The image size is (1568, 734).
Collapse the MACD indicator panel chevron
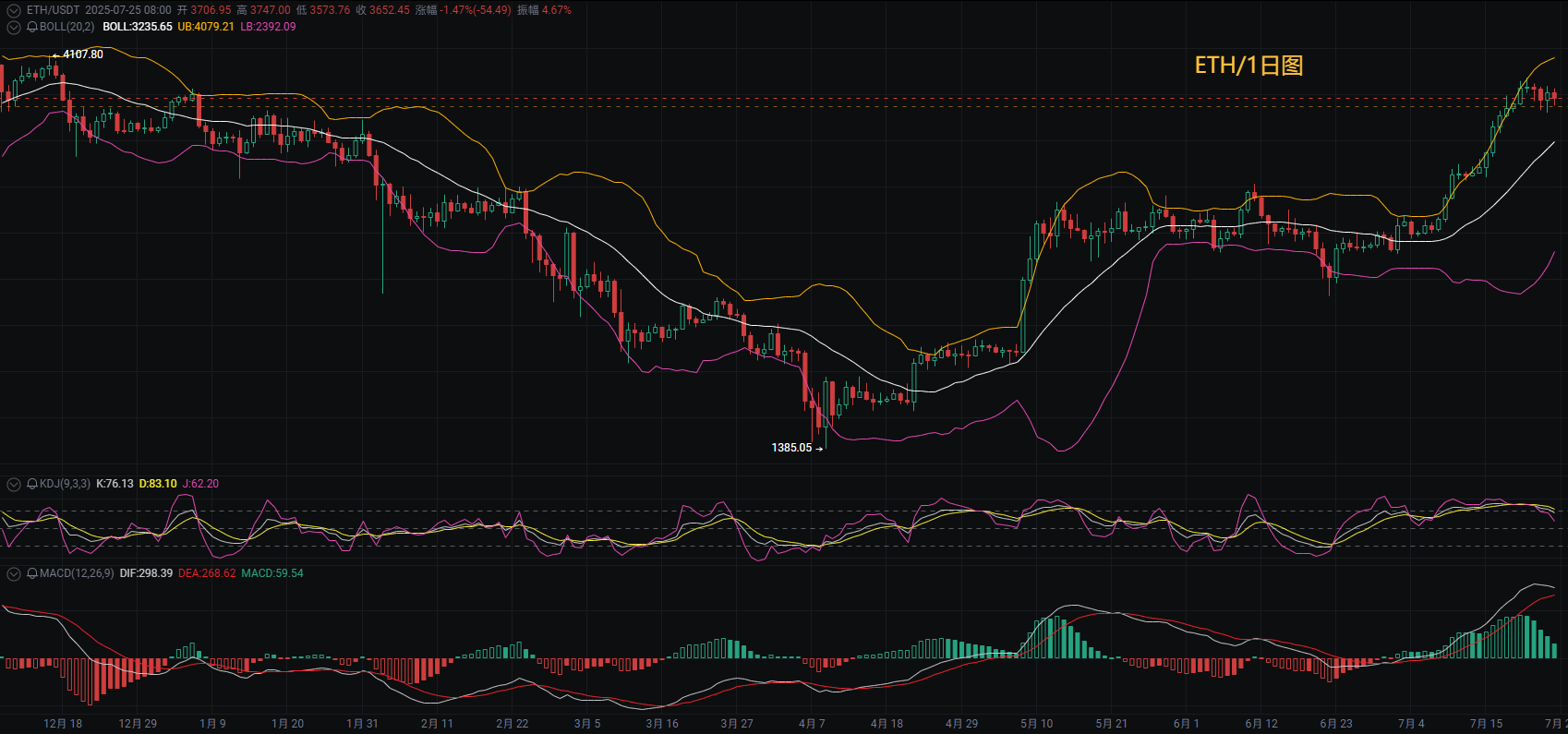[x=14, y=573]
